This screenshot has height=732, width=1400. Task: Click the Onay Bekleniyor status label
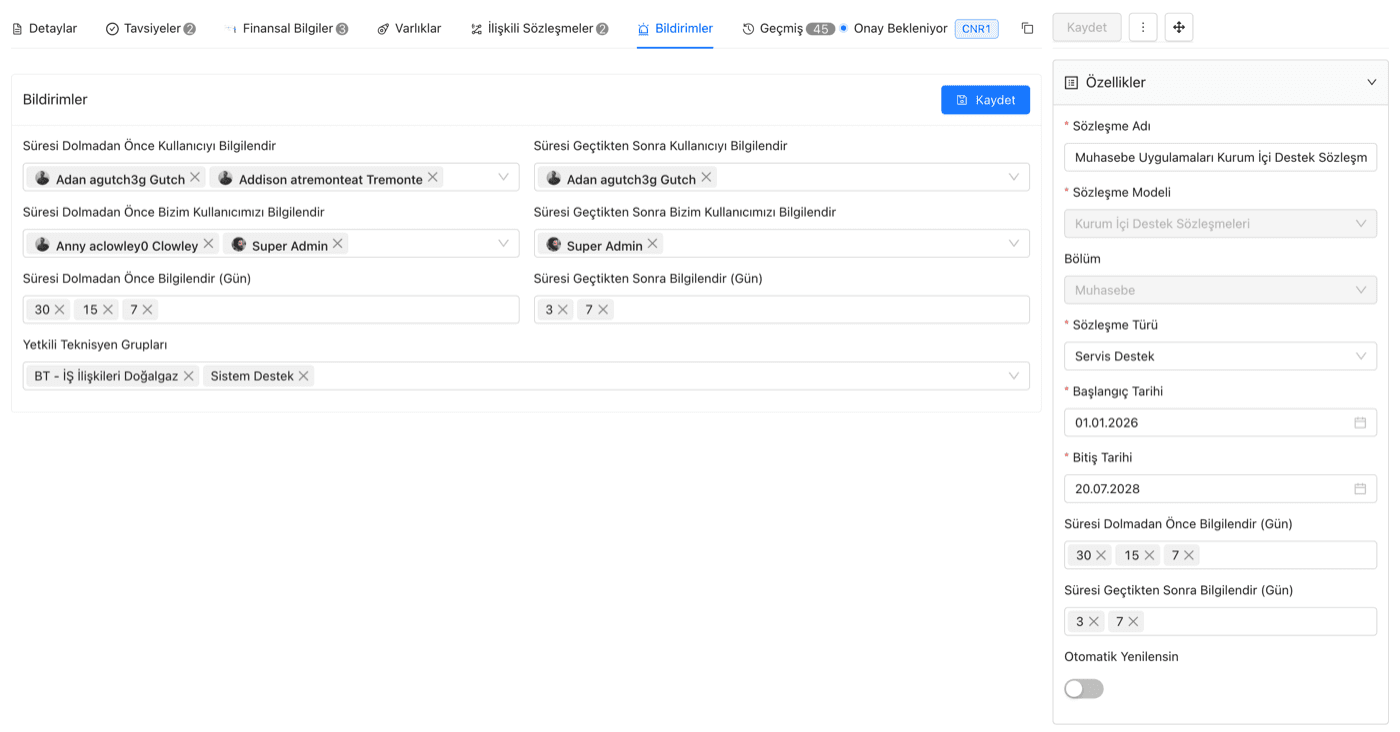900,28
